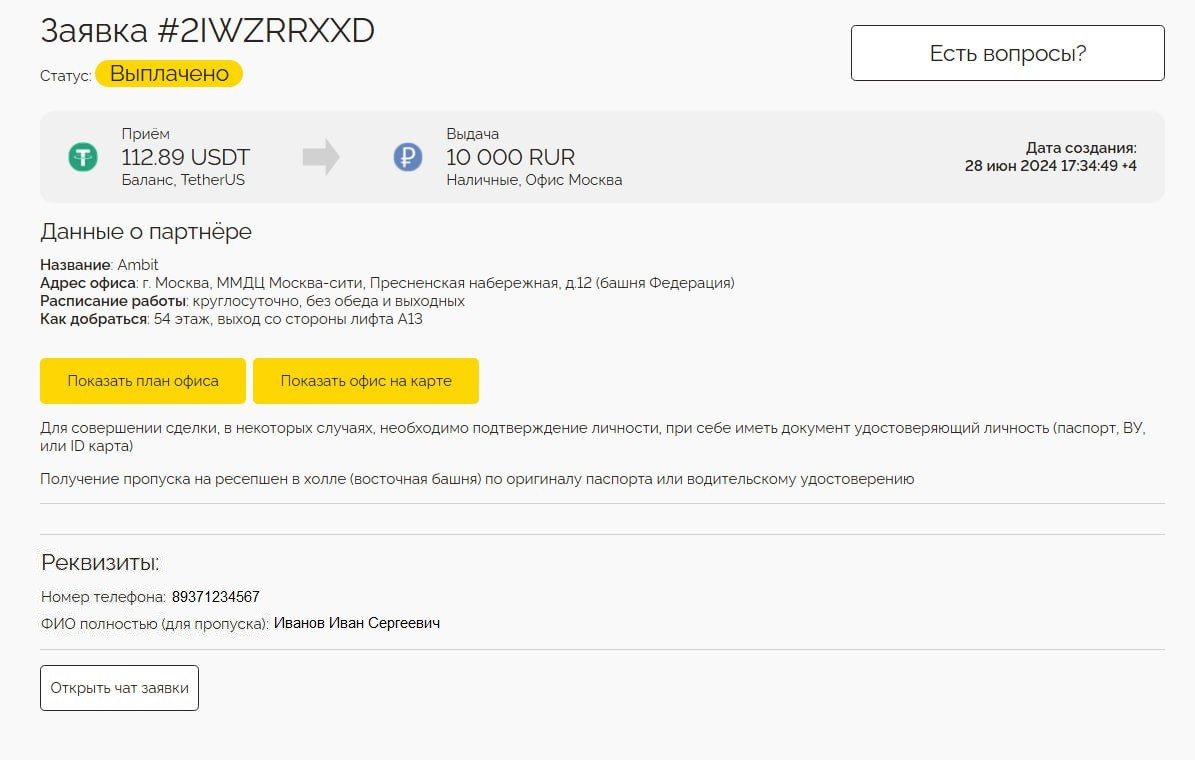Click the Реквизиты section heading
This screenshot has height=760, width=1195.
[x=100, y=562]
